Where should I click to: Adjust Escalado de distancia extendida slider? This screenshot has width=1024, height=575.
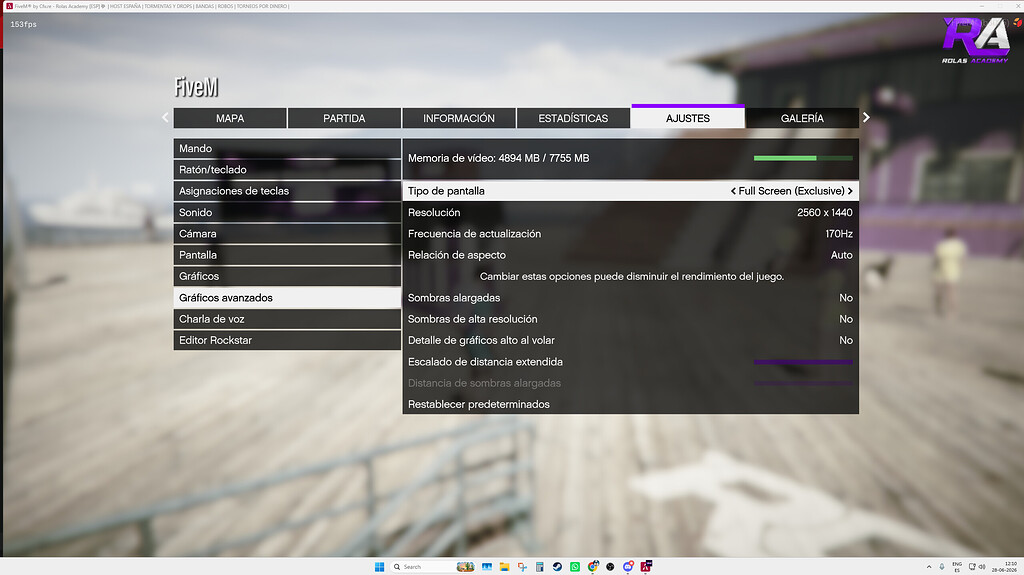[x=803, y=362]
